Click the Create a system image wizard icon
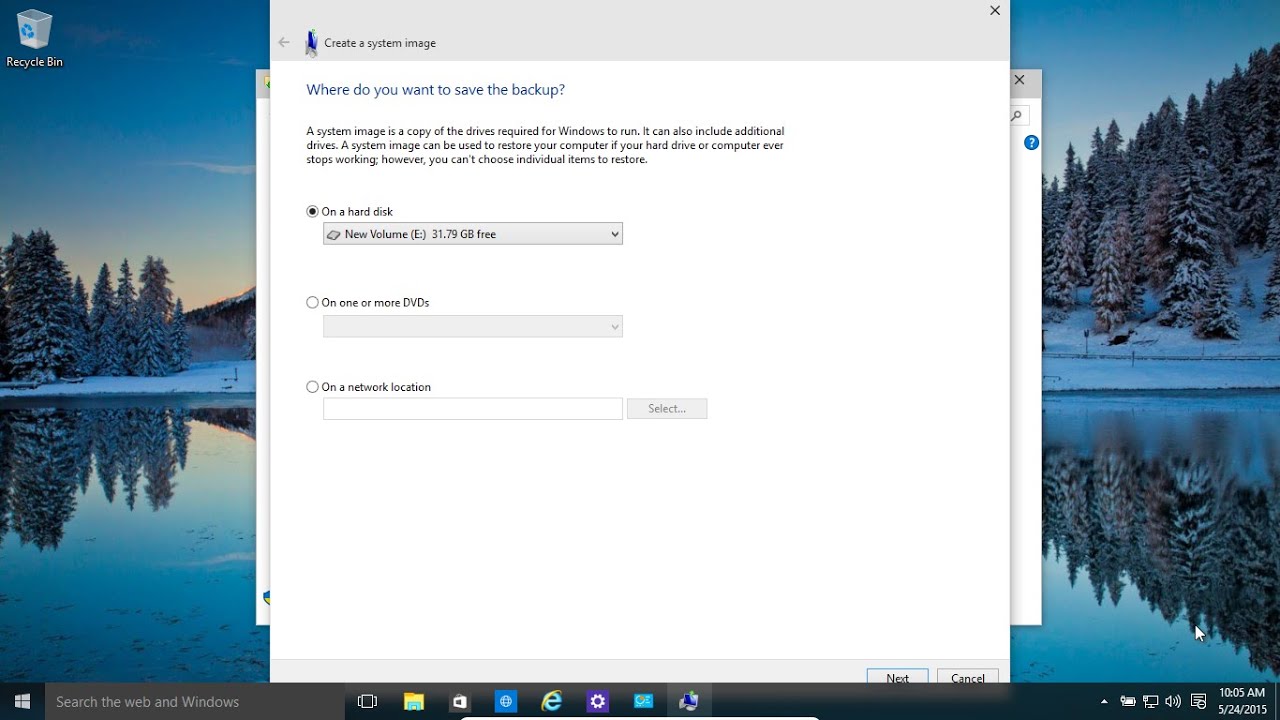Viewport: 1280px width, 720px height. pos(312,42)
